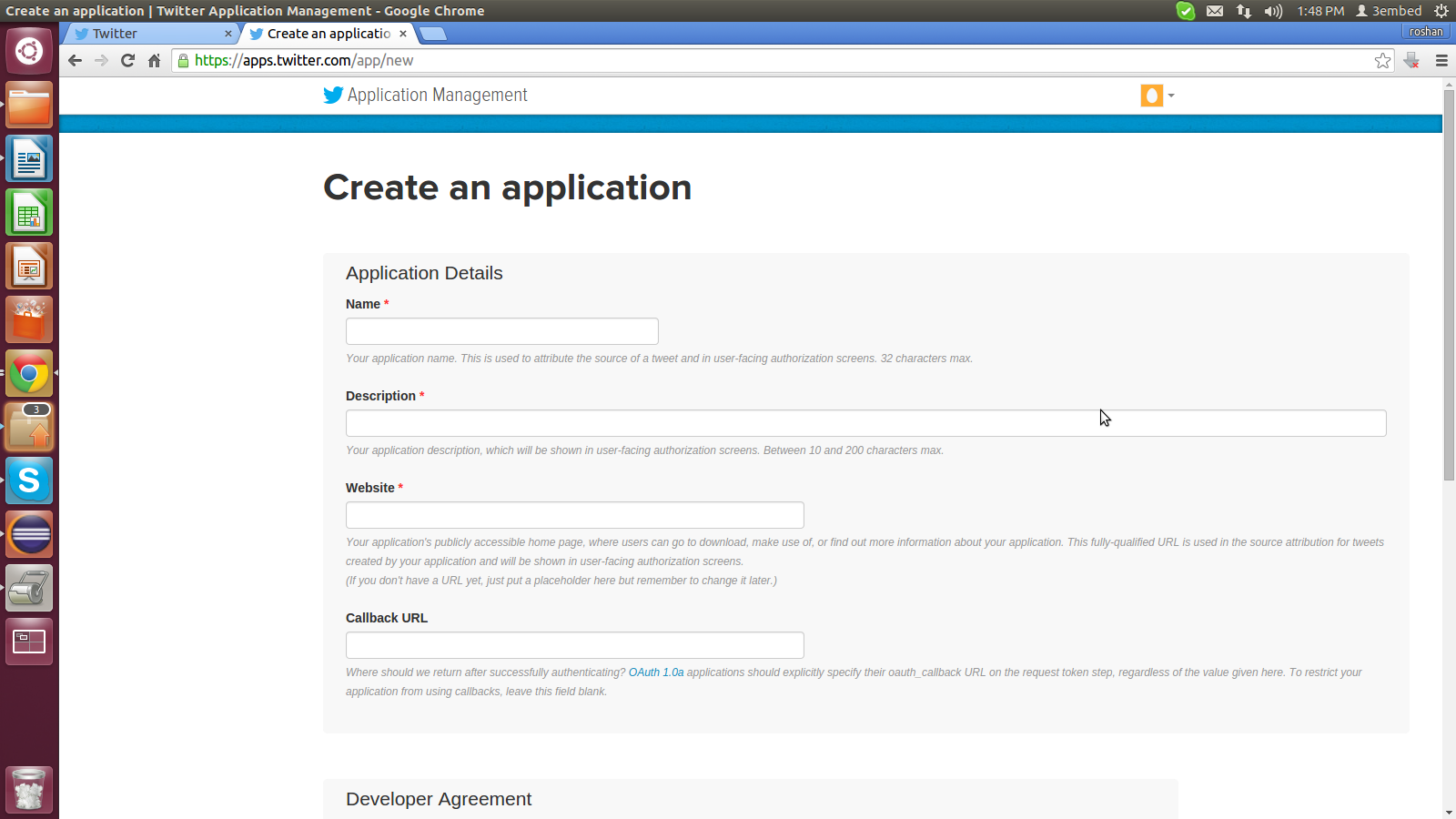
Task: Close the Create an application tab
Action: 403,34
